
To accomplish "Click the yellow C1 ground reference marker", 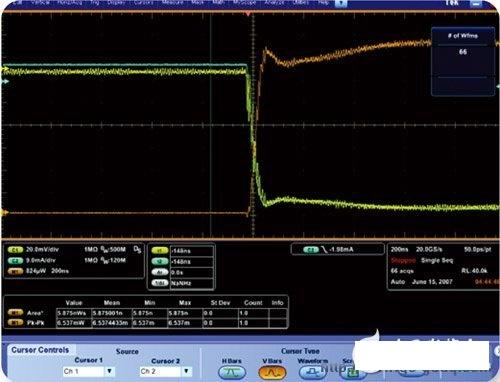I will pos(5,69).
